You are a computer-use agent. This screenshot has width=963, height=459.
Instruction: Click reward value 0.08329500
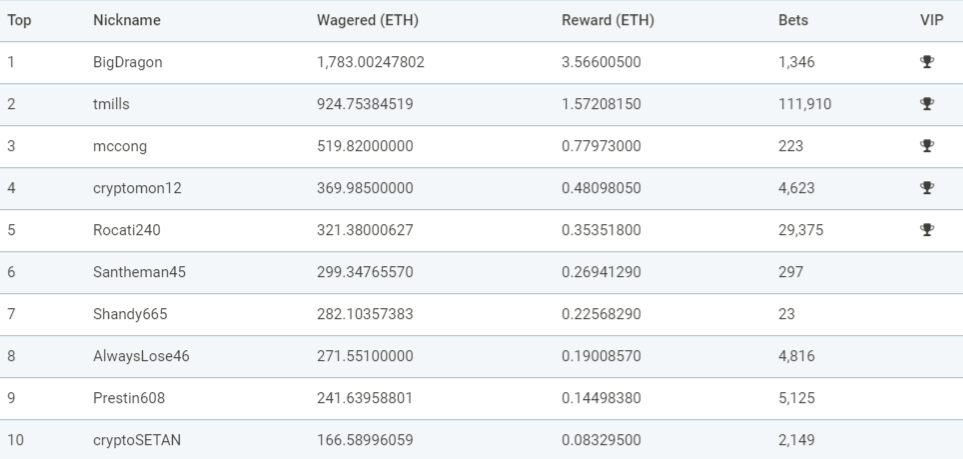[601, 440]
